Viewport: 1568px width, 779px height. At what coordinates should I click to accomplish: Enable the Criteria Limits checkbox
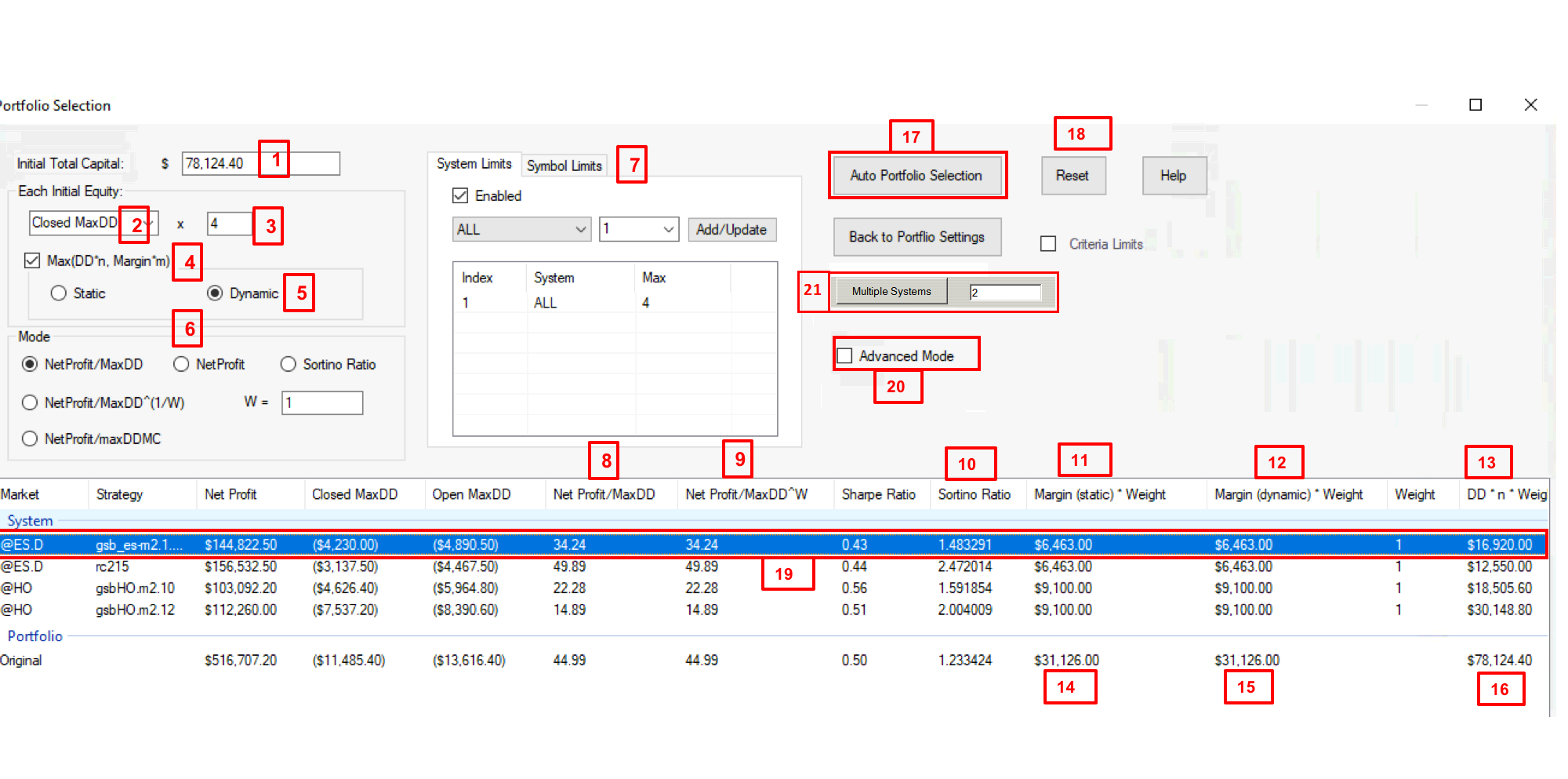(1048, 244)
